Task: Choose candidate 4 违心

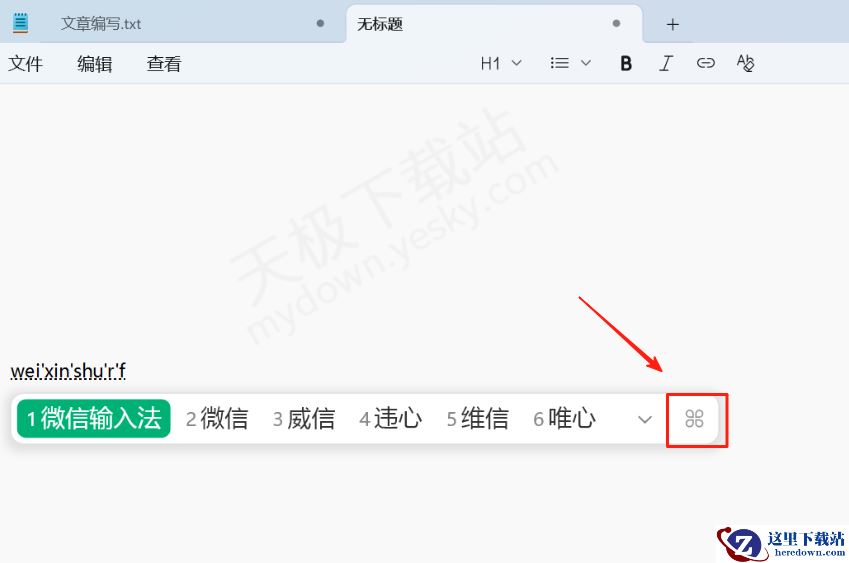Action: tap(390, 418)
